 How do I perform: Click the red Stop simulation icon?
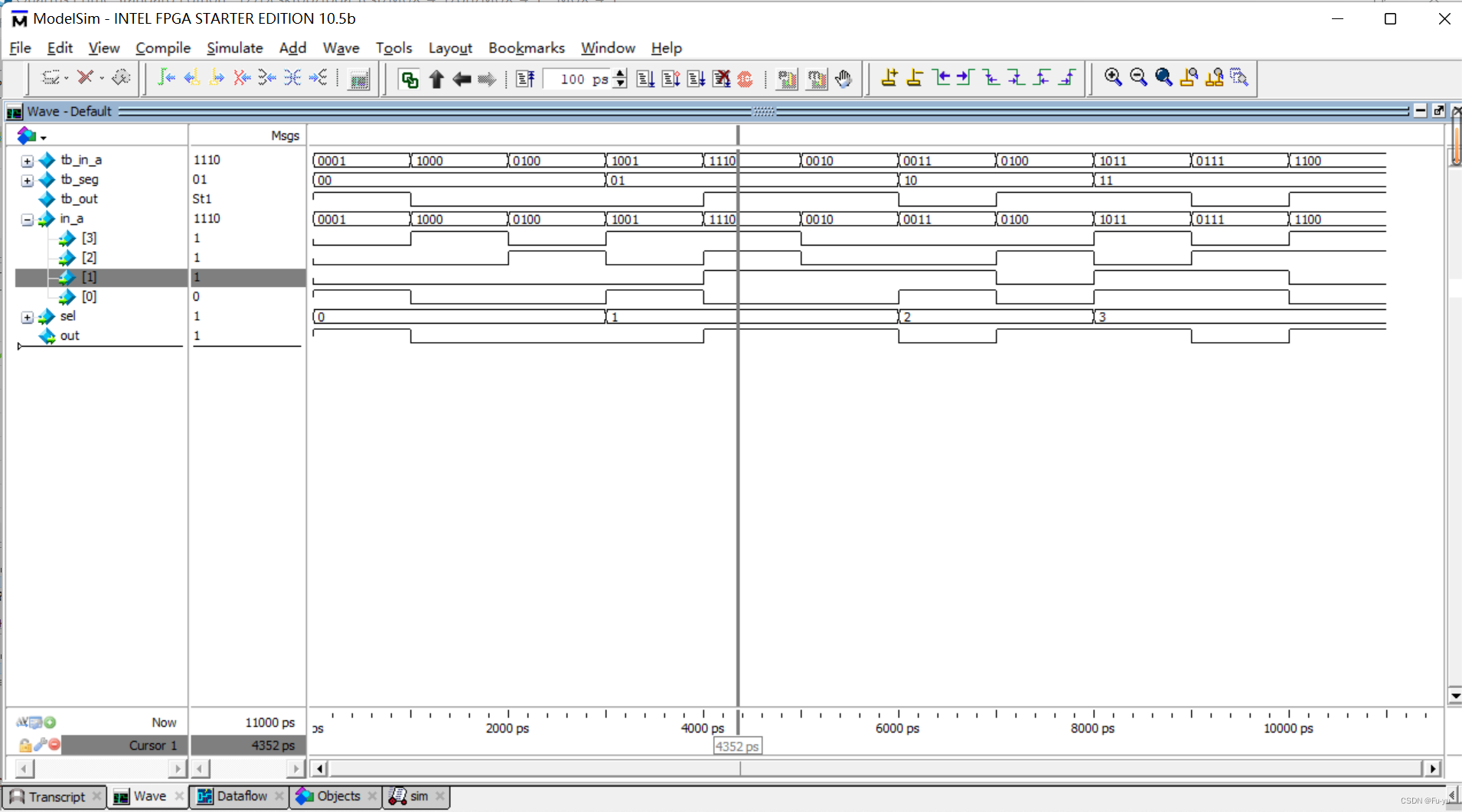pyautogui.click(x=746, y=79)
